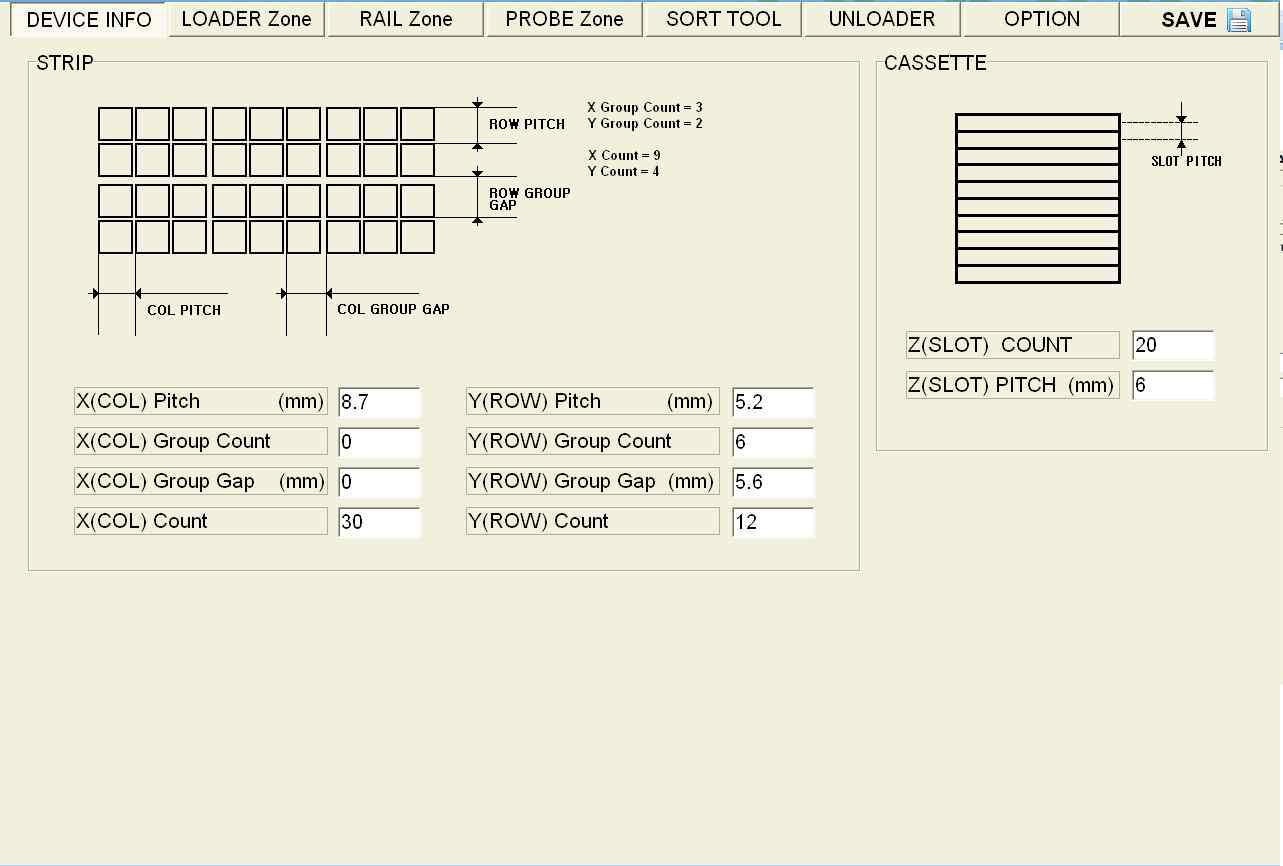1283x866 pixels.
Task: Click the 'X Count = 9' text
Action: (x=624, y=155)
